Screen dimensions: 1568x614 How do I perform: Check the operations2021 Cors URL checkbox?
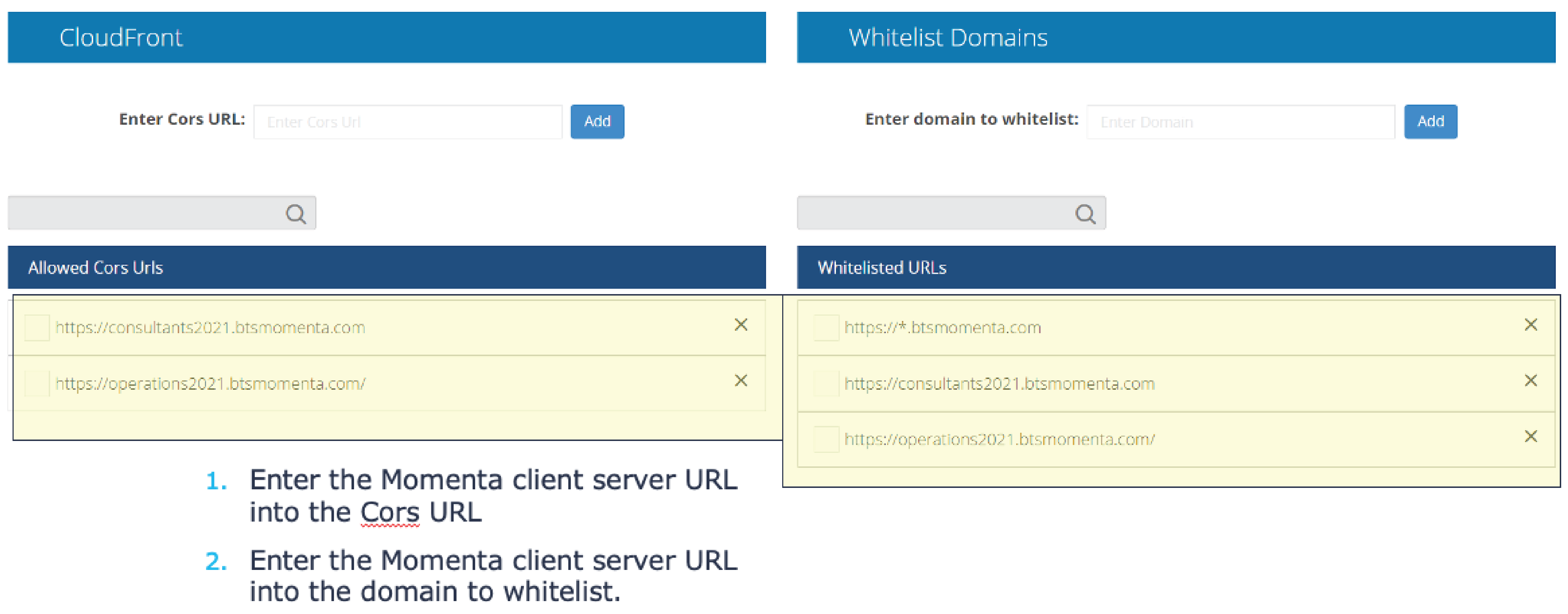point(37,384)
